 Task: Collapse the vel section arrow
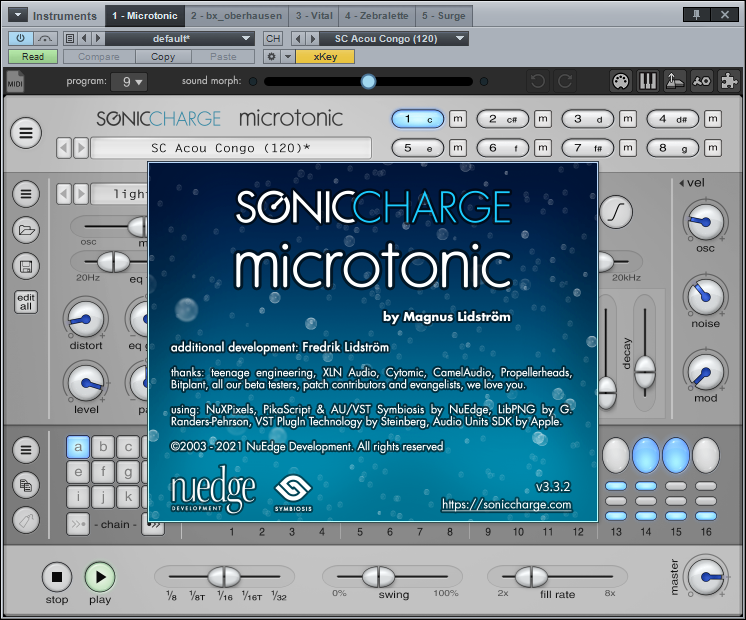[681, 183]
